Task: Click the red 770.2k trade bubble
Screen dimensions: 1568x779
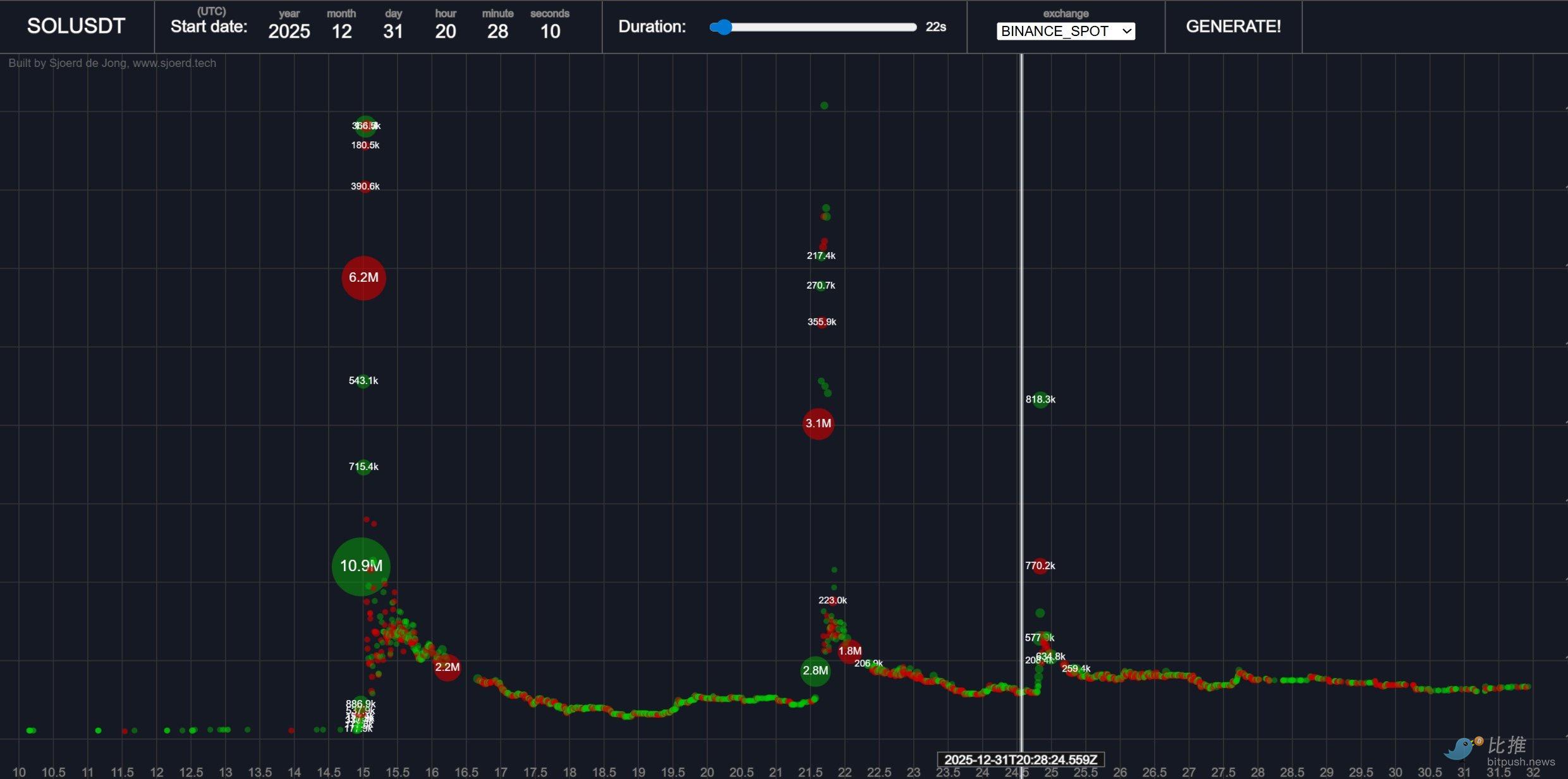Action: (x=1040, y=565)
